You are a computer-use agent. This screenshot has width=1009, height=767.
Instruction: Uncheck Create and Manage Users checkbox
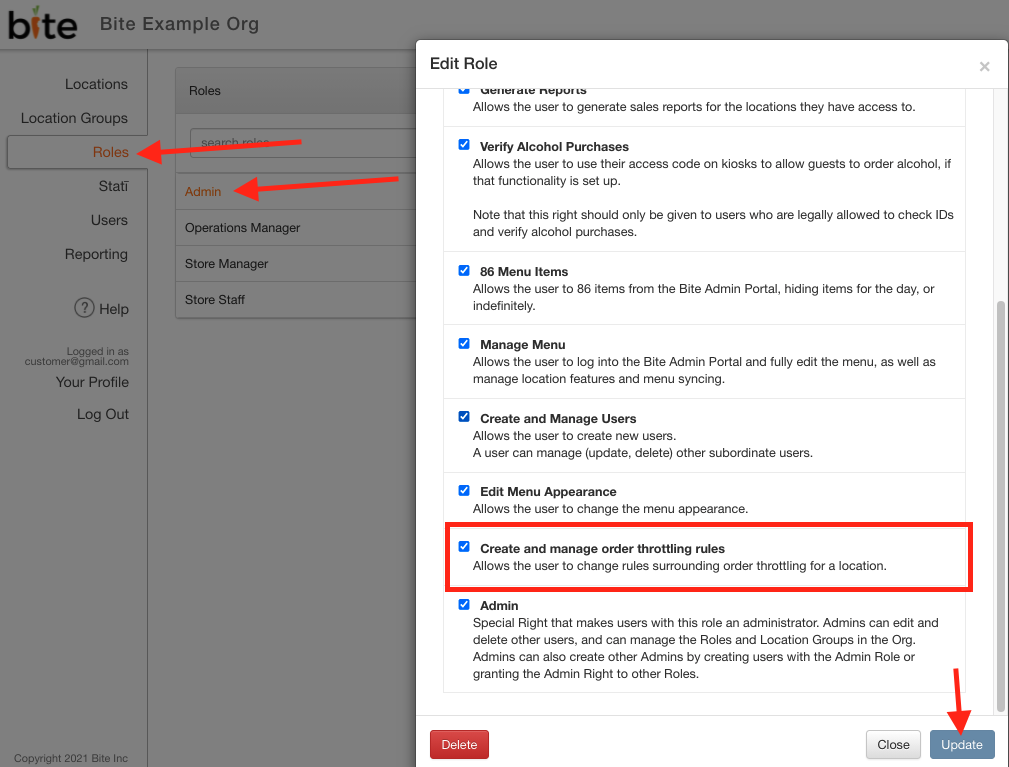[464, 417]
